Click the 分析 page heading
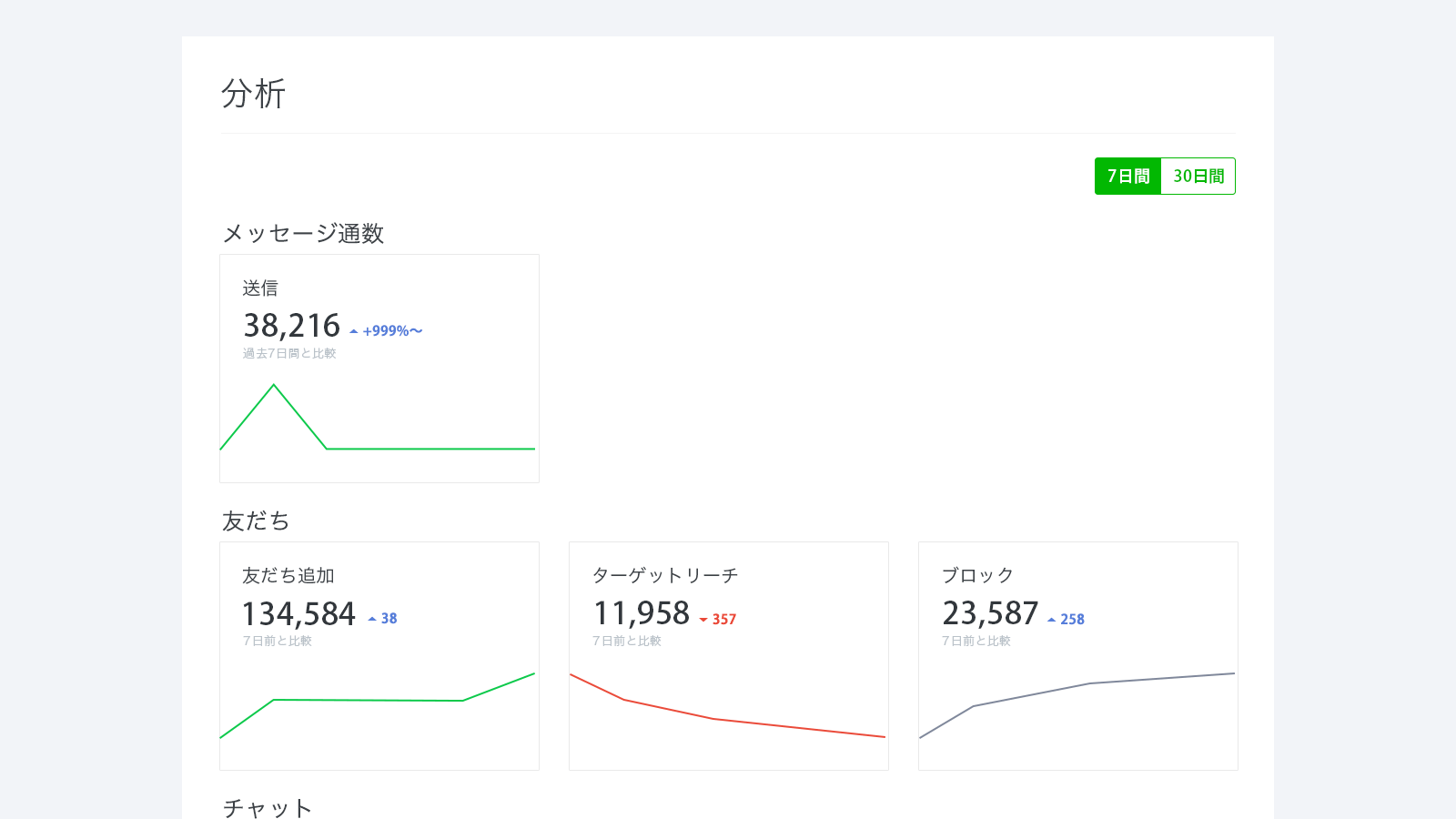The image size is (1456, 819). pyautogui.click(x=254, y=94)
